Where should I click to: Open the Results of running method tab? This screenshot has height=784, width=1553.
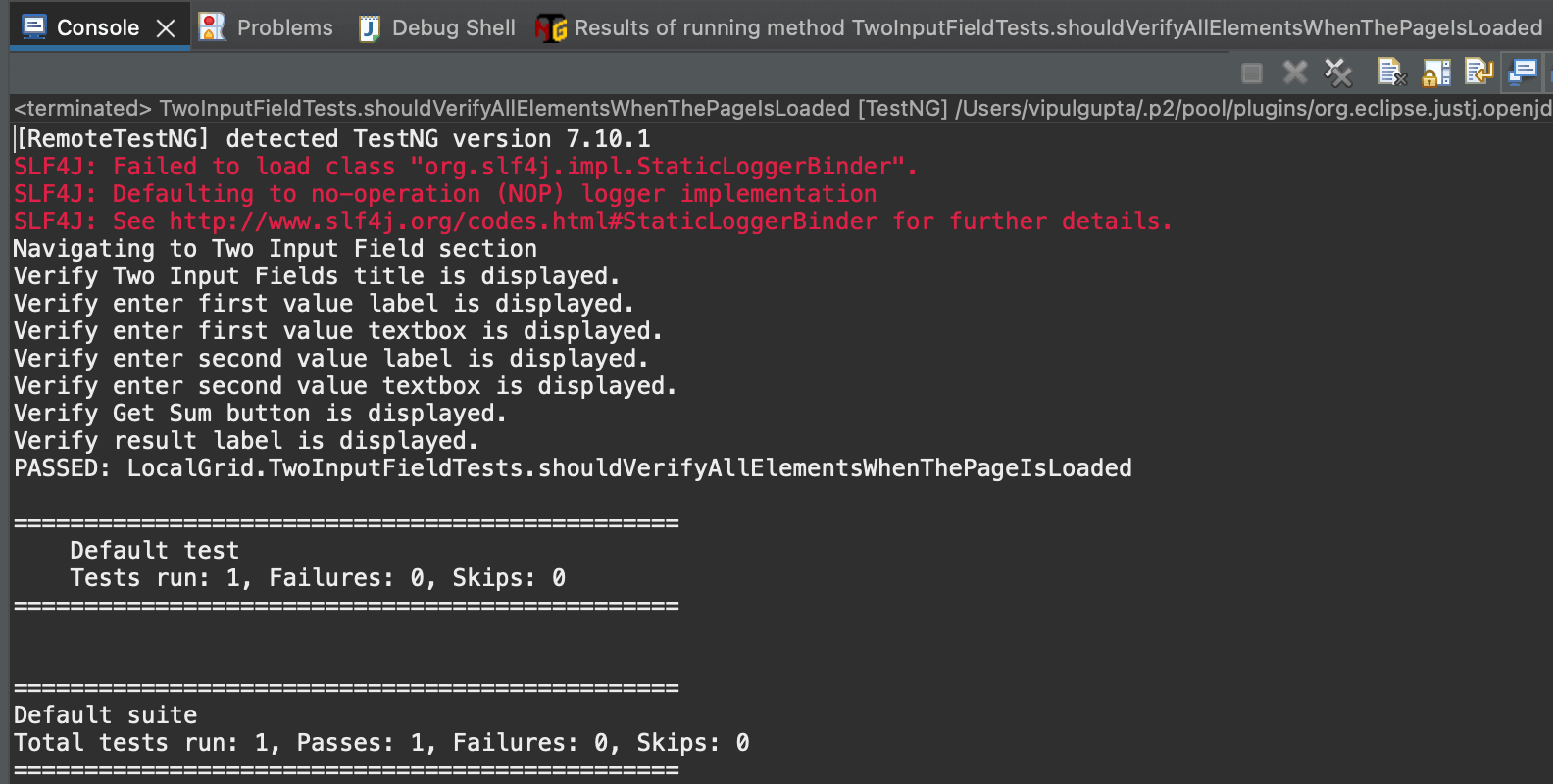tap(1057, 28)
